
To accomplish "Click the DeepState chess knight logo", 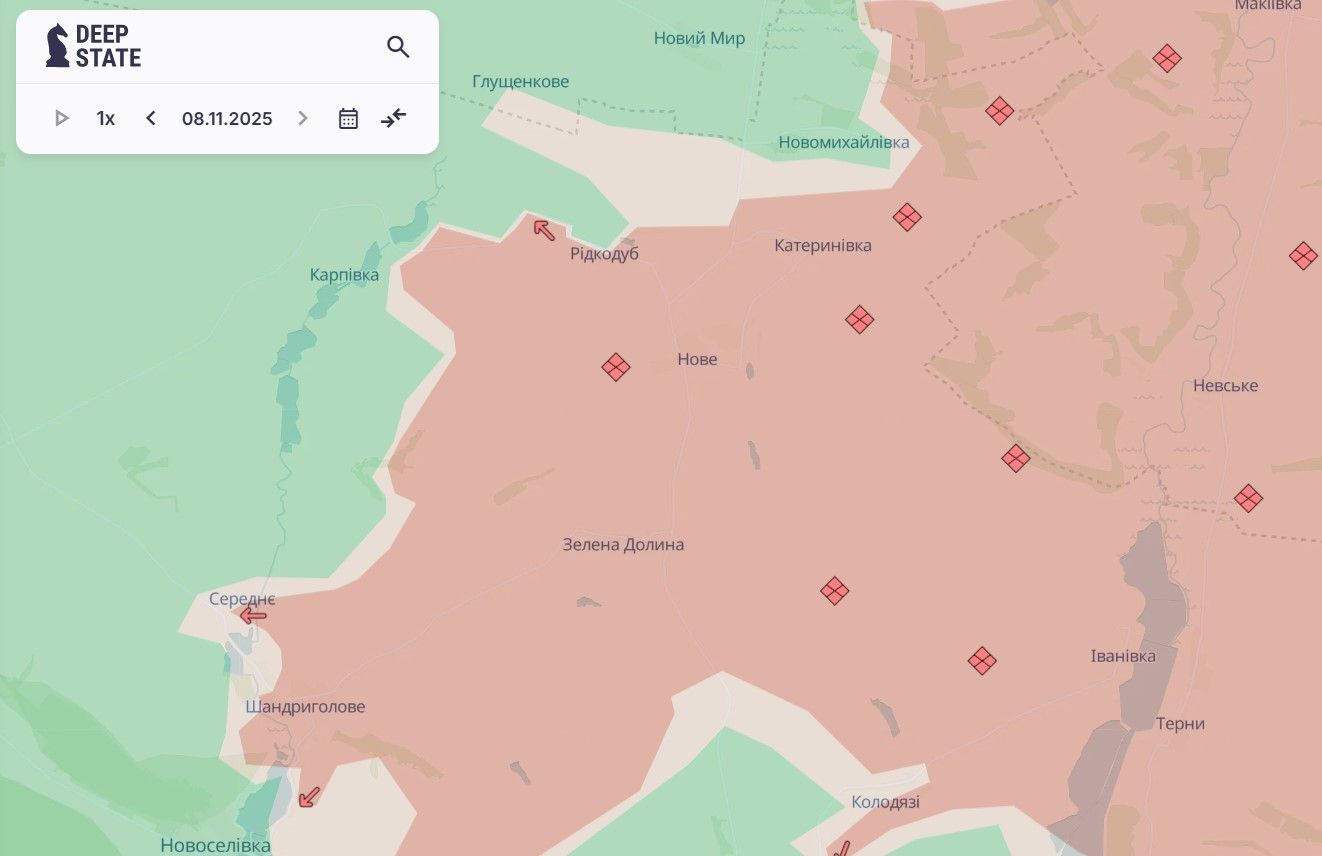I will tap(58, 46).
